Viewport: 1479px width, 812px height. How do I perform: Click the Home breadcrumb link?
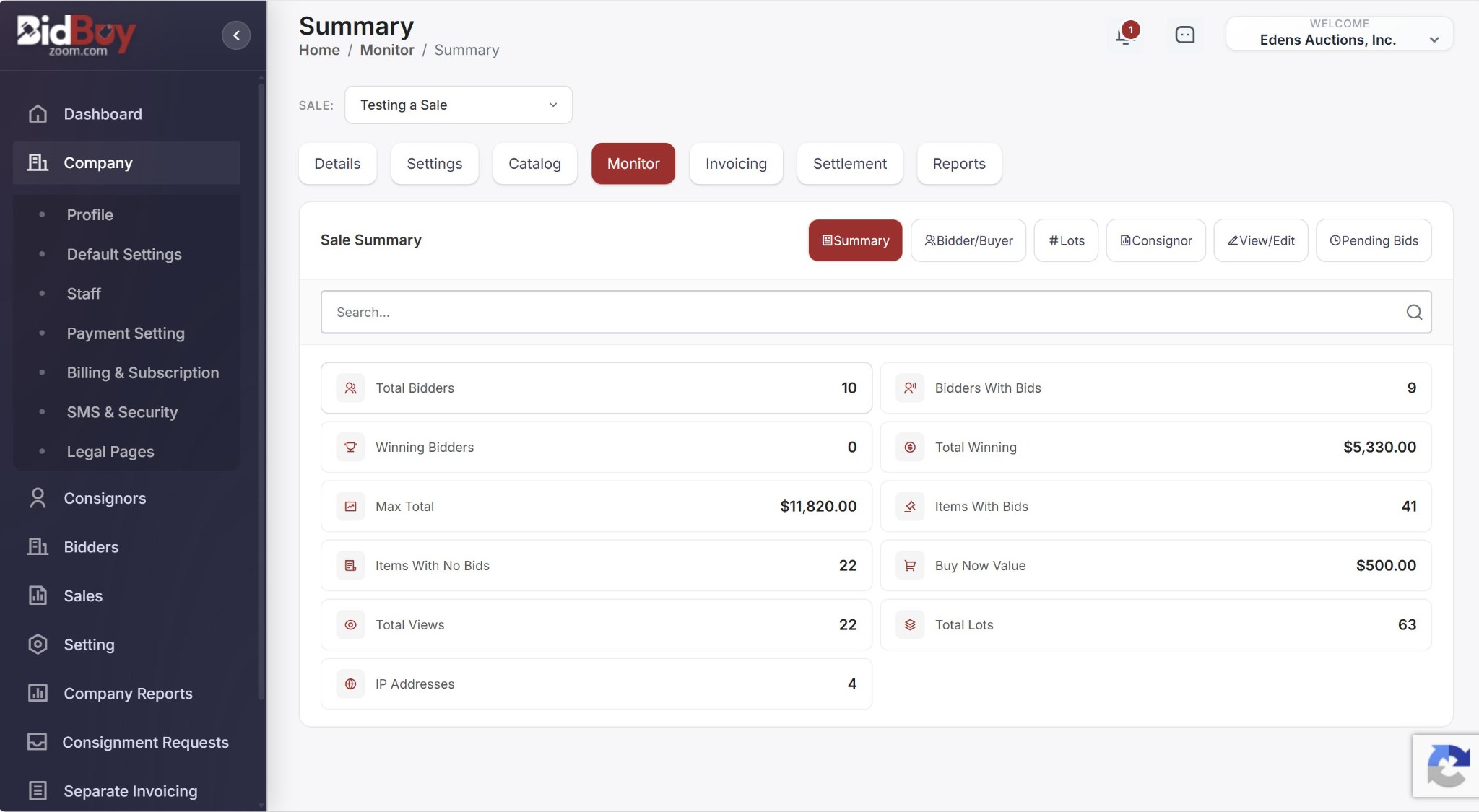[x=319, y=50]
